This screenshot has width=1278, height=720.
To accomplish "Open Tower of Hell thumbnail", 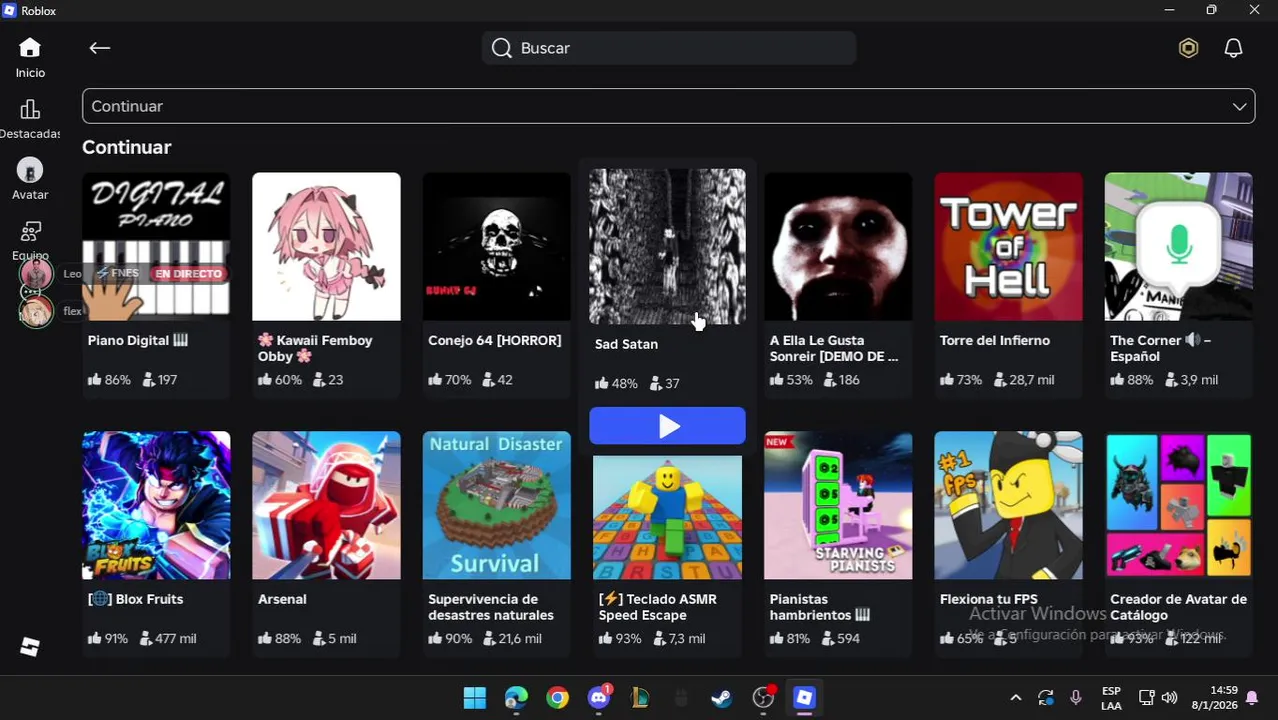I will [x=1008, y=246].
